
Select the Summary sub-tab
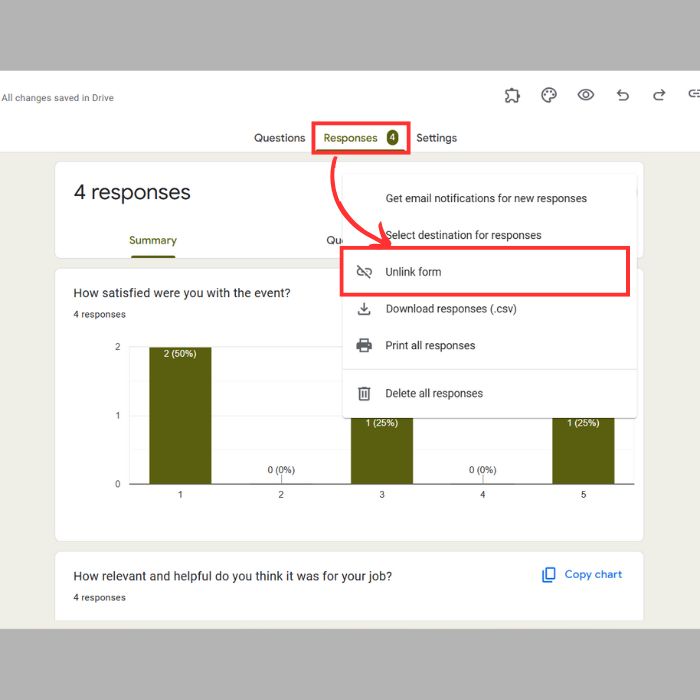(x=153, y=241)
